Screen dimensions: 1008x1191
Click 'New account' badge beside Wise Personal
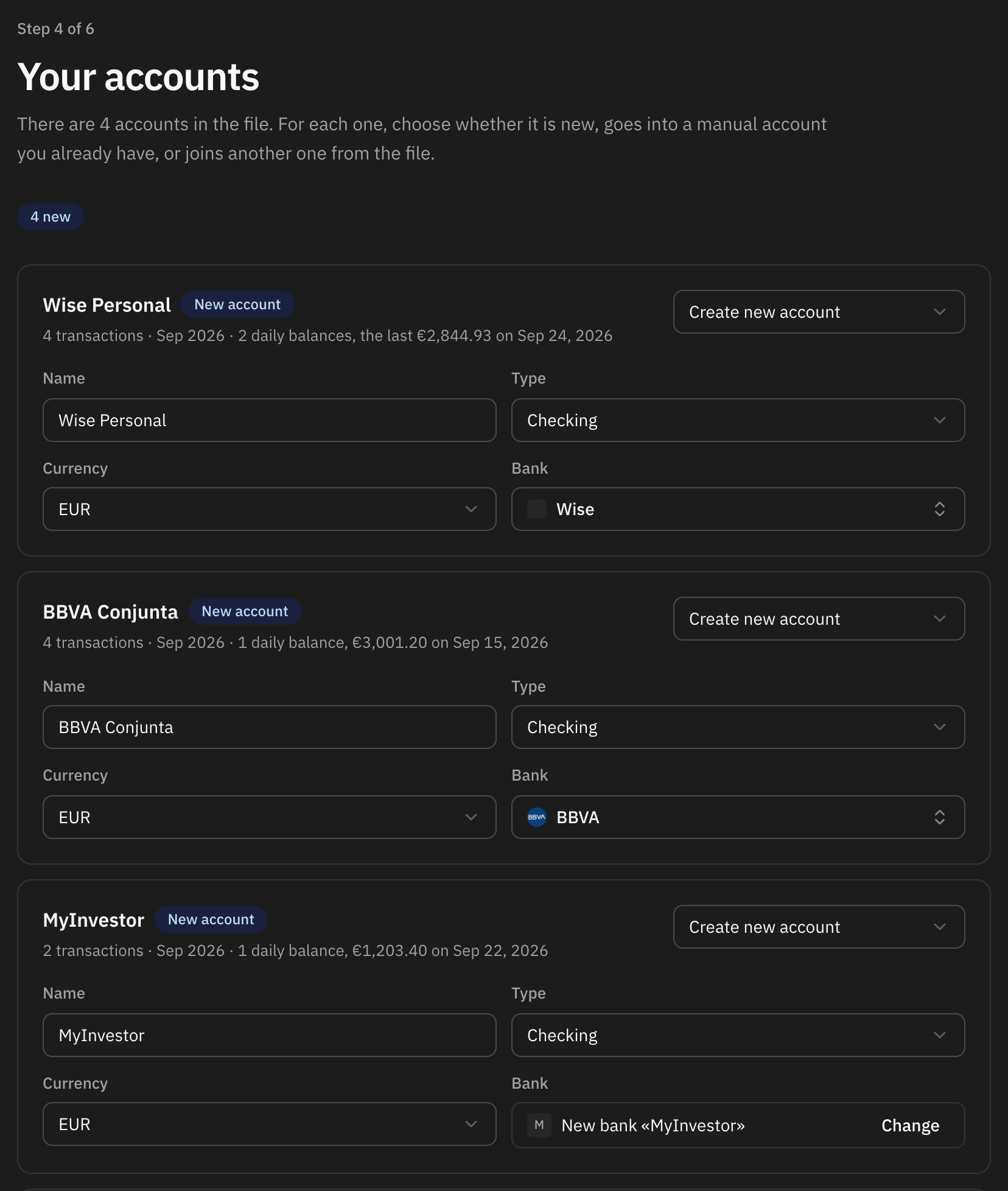[x=237, y=304]
